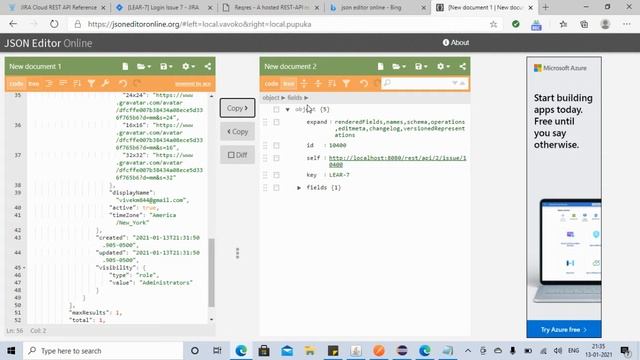
Task: Grab drag handle beside key row
Action: coord(265,175)
